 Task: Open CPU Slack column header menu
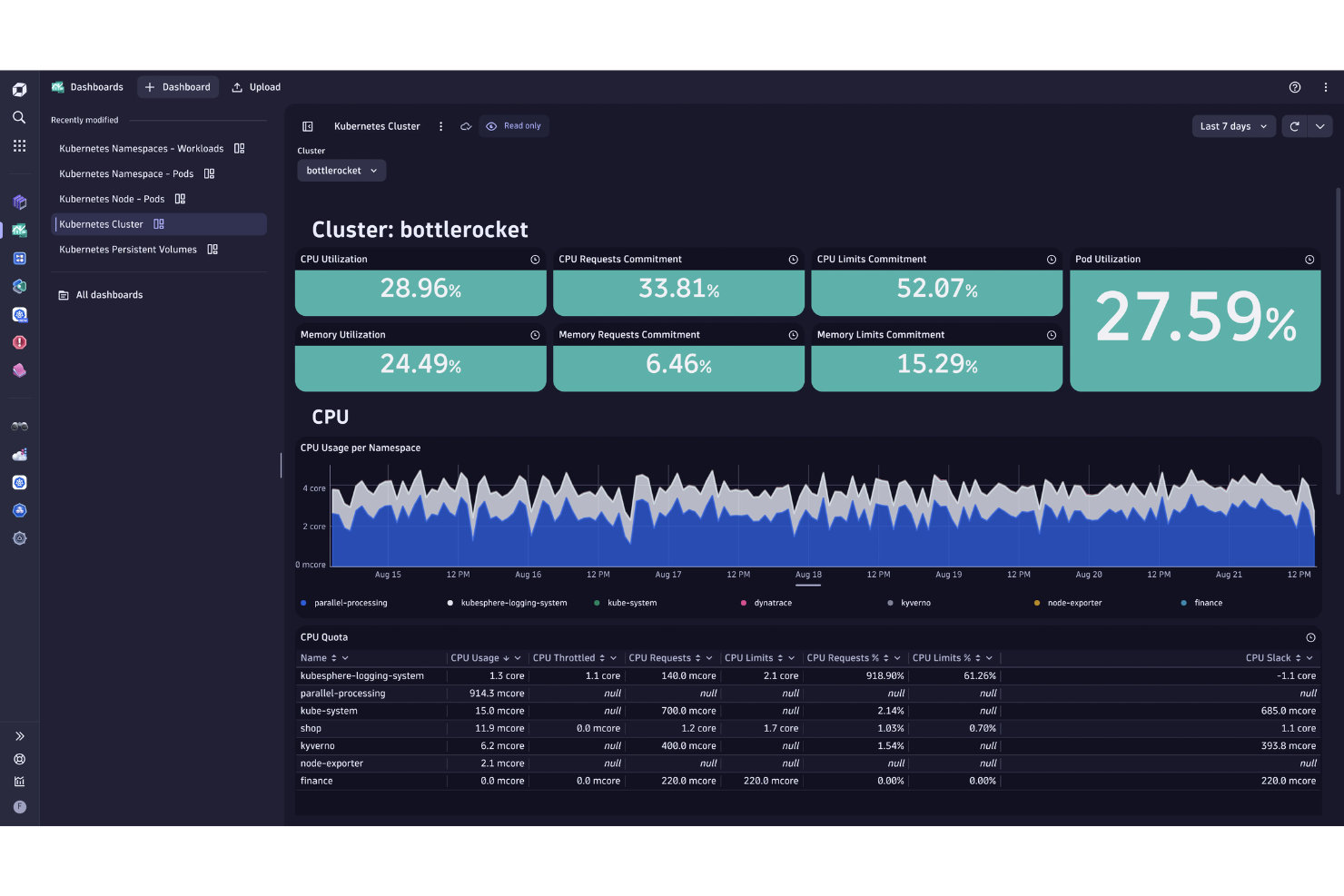[1309, 658]
